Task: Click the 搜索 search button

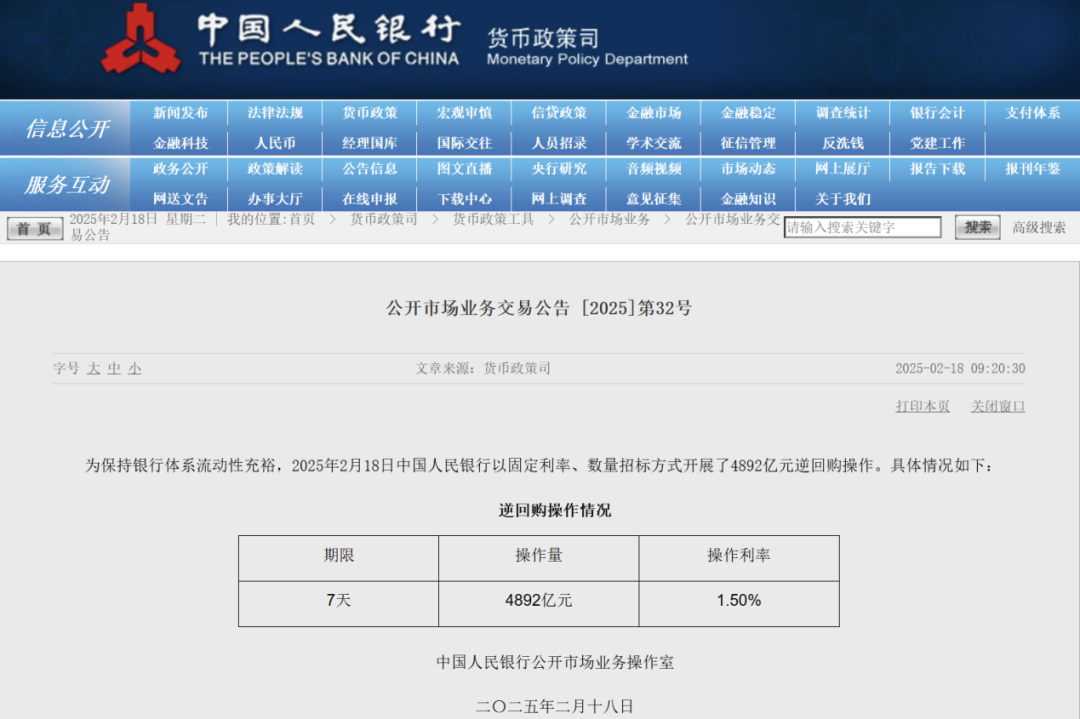Action: [x=977, y=227]
